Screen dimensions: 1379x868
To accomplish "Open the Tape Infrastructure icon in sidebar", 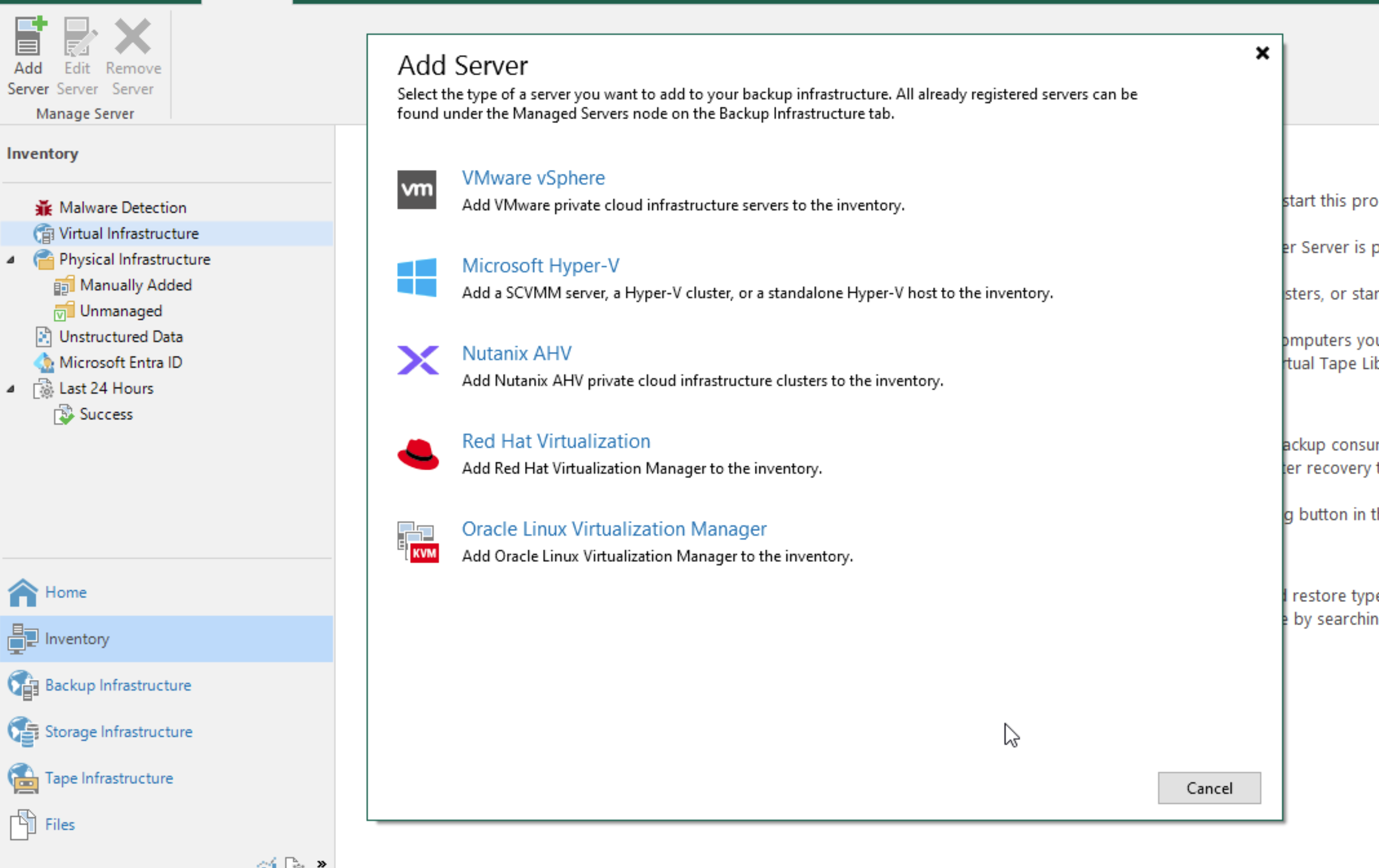I will 23,778.
